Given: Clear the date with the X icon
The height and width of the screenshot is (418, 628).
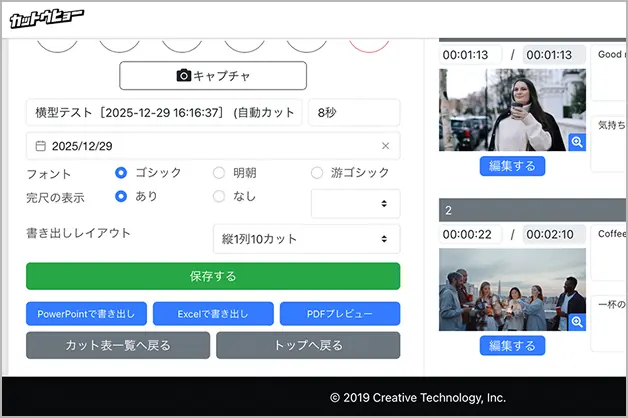Looking at the screenshot, I should (x=385, y=146).
